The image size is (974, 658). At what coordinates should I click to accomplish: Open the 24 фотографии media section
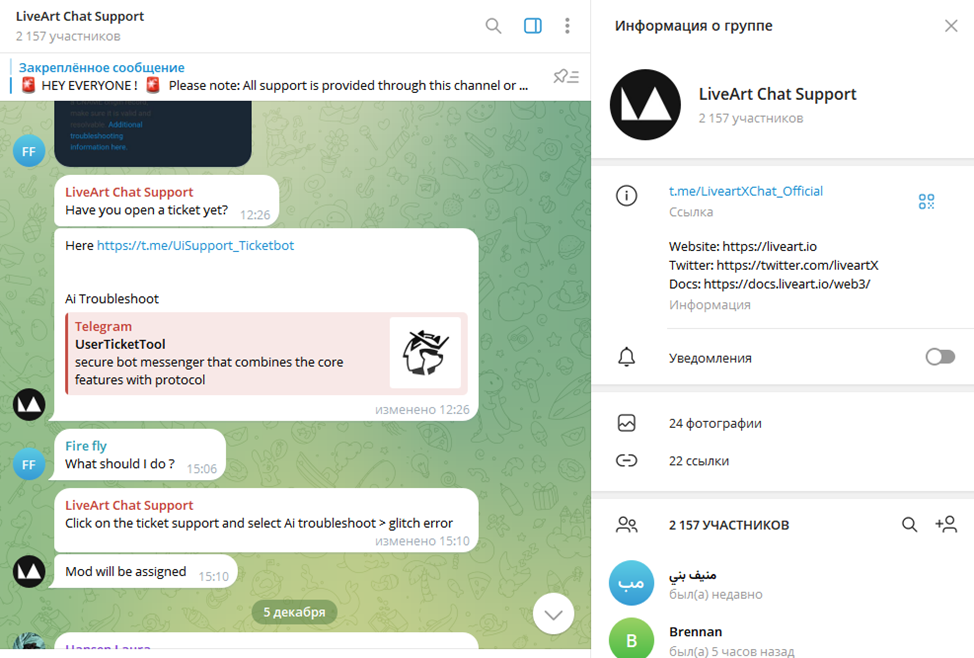click(x=783, y=423)
